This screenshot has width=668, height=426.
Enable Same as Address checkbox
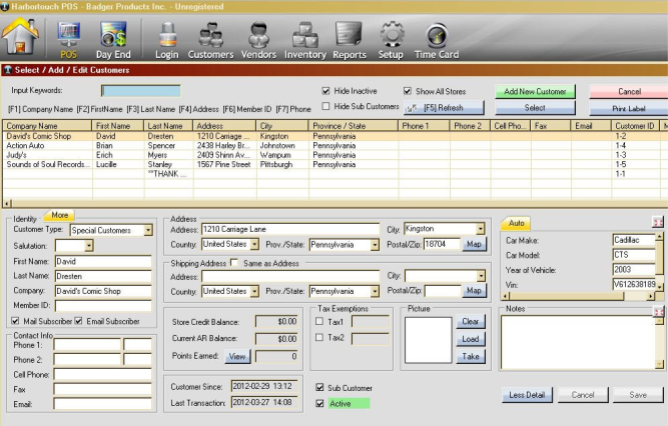(233, 263)
